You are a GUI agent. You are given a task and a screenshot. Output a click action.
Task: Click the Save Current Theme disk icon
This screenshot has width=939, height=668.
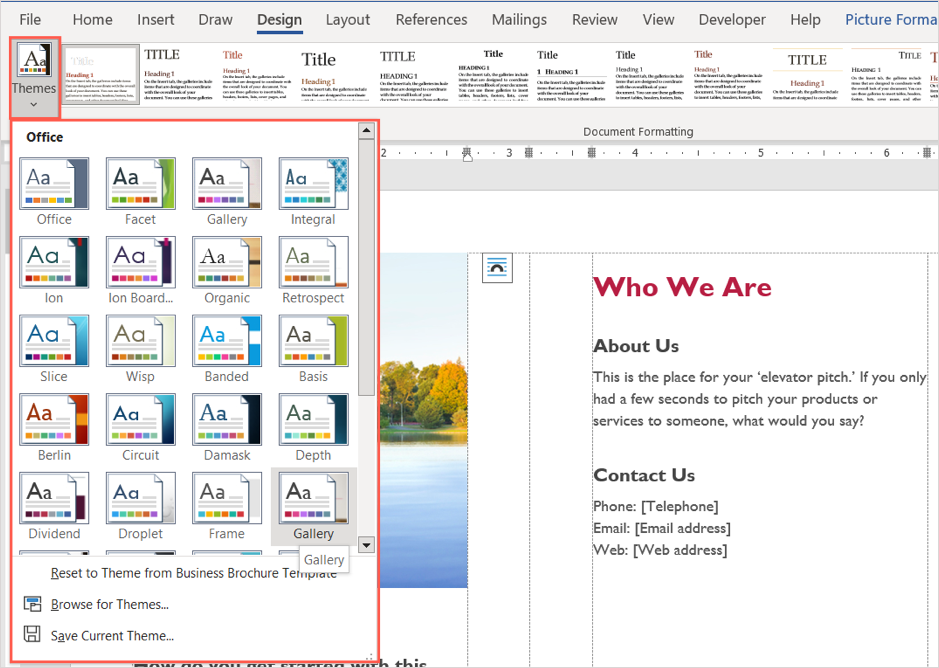[x=32, y=635]
